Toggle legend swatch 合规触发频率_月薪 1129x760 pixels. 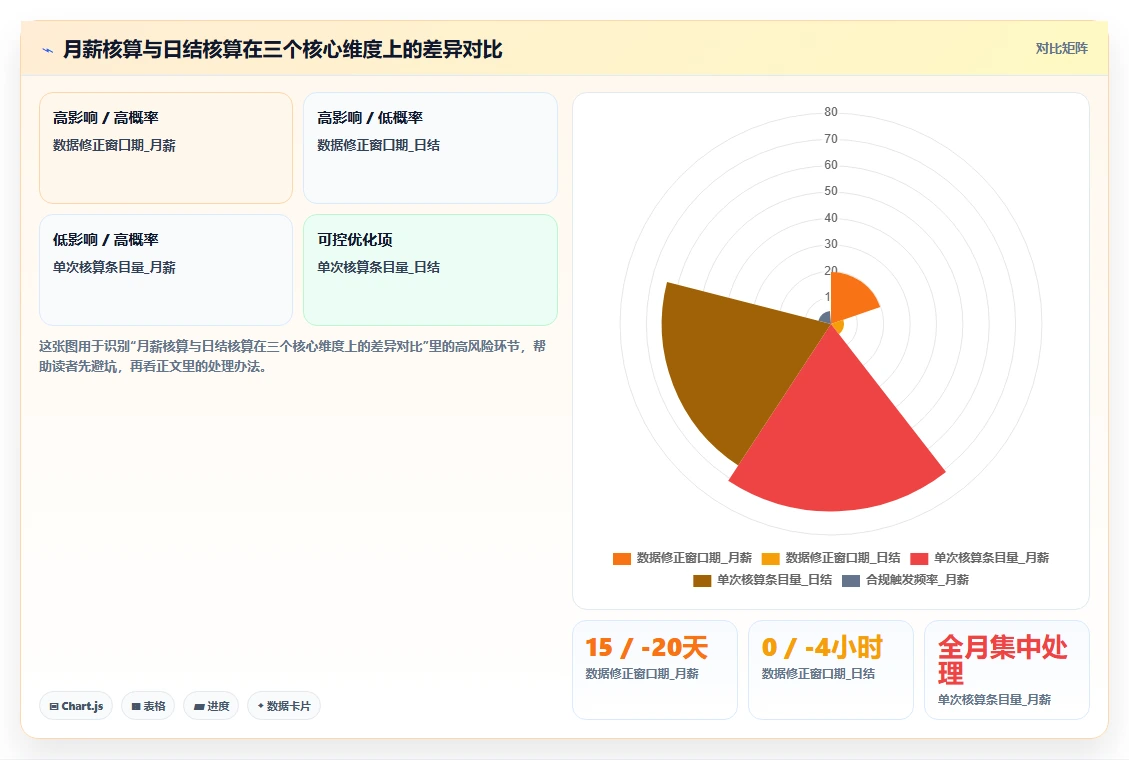point(851,580)
